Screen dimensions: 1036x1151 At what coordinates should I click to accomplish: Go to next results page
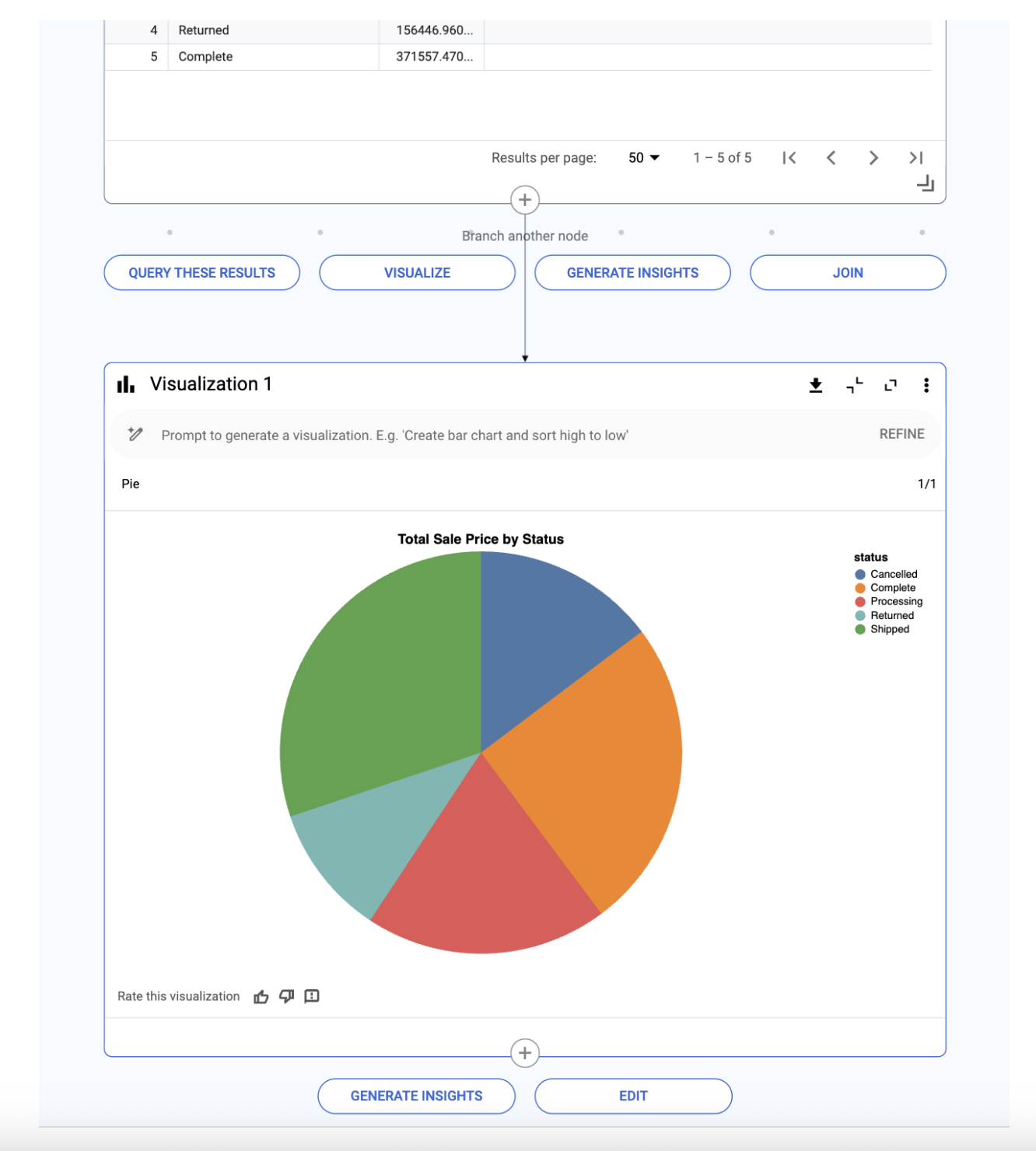[873, 158]
